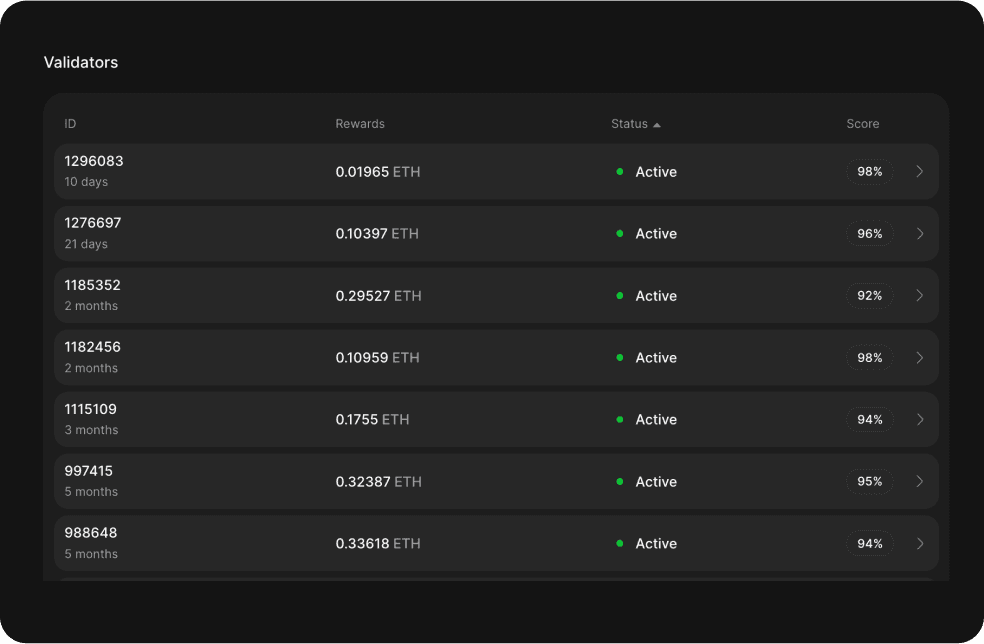984x644 pixels.
Task: Click Active status text for validator 1296083
Action: pos(656,172)
